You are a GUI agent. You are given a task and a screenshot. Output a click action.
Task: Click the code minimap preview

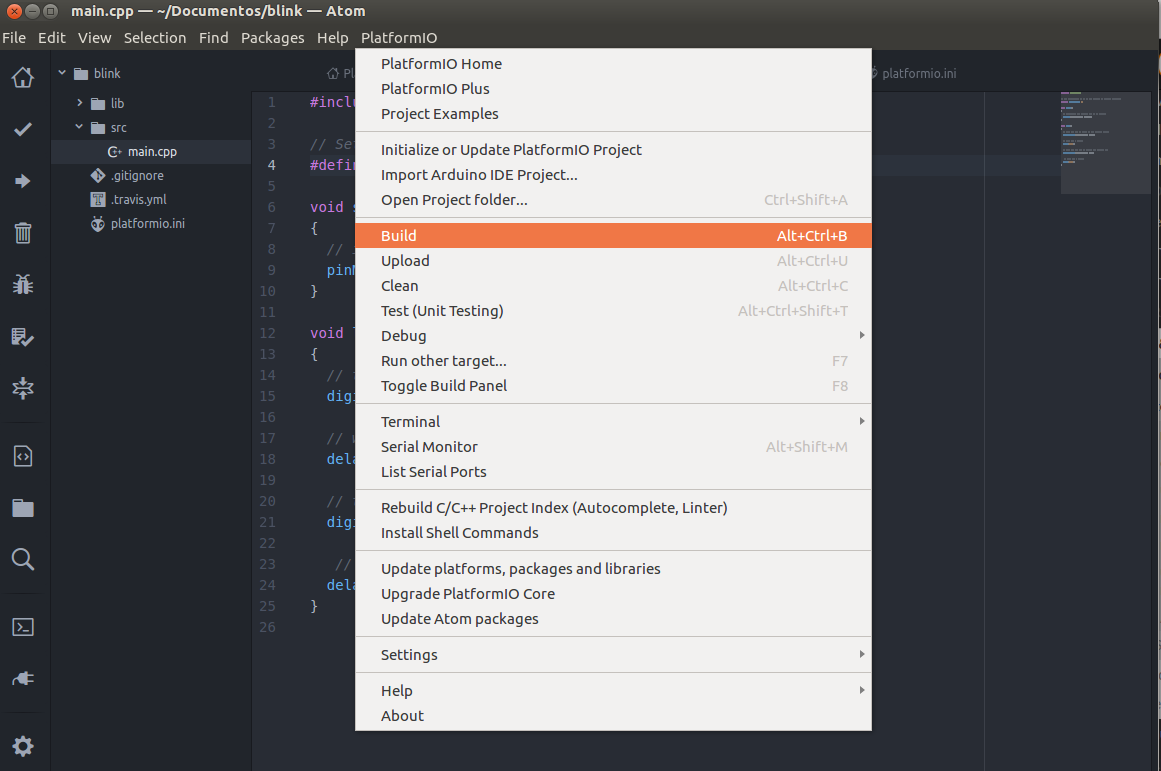tap(1105, 143)
